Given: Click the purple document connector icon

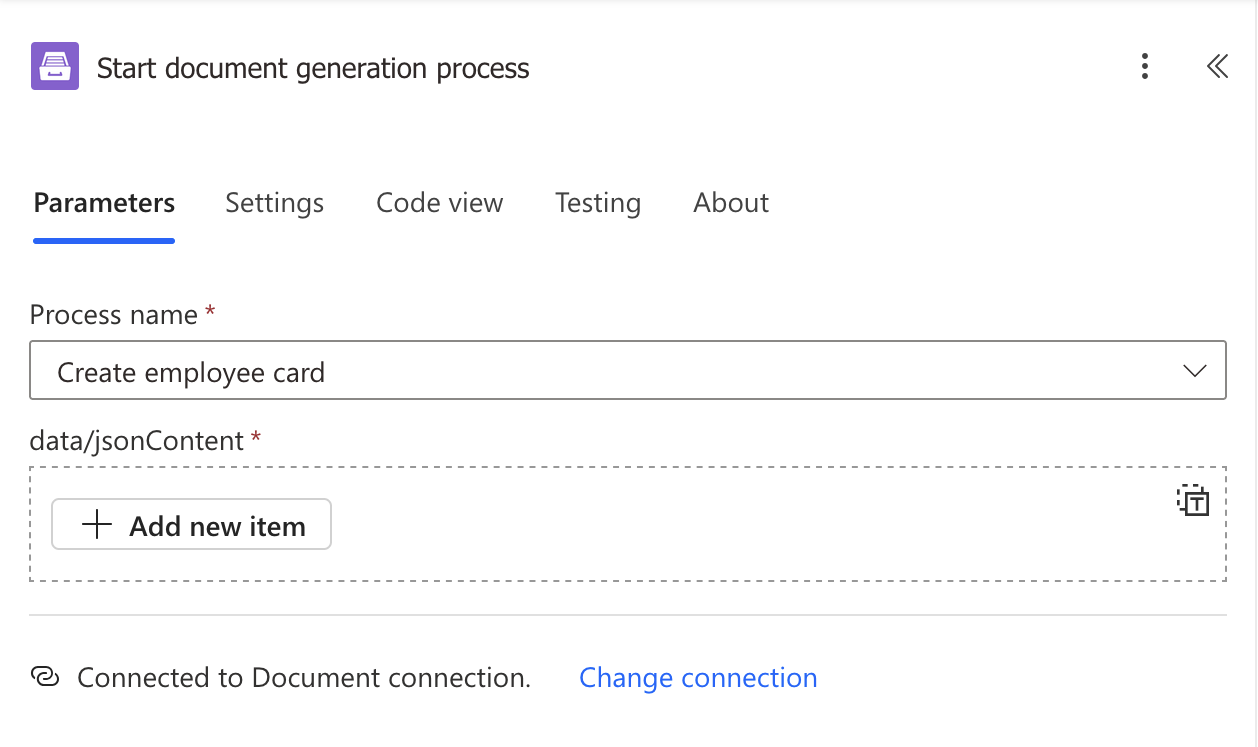Looking at the screenshot, I should pos(55,67).
